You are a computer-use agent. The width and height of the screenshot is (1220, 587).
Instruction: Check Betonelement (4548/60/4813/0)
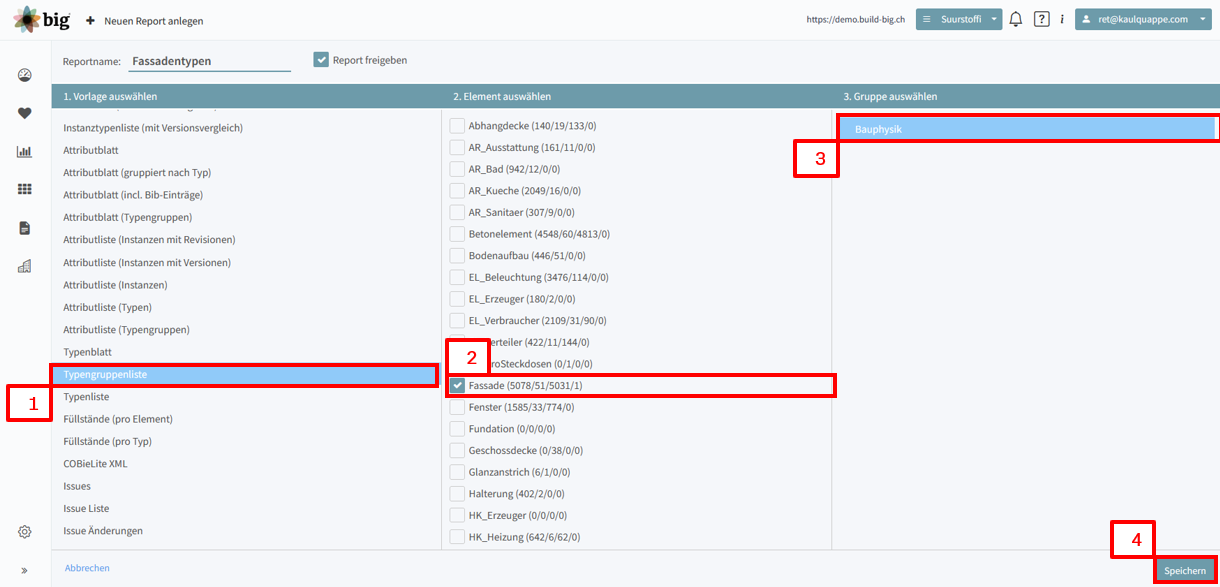457,234
